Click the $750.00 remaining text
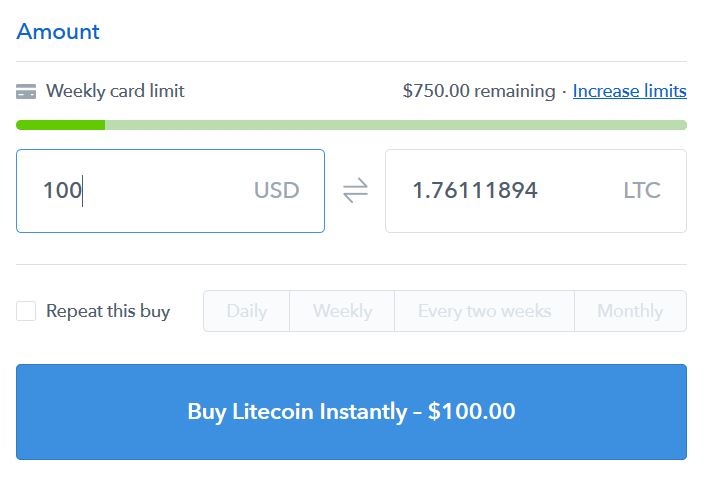The height and width of the screenshot is (481, 707). pos(479,91)
